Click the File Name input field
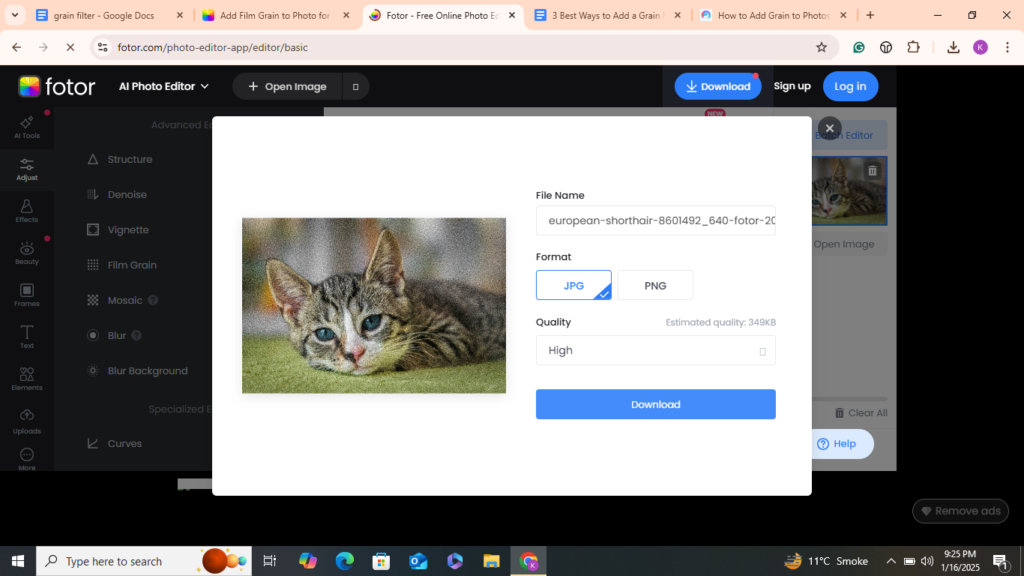Screen dimensions: 1024x576 pyautogui.click(x=655, y=220)
